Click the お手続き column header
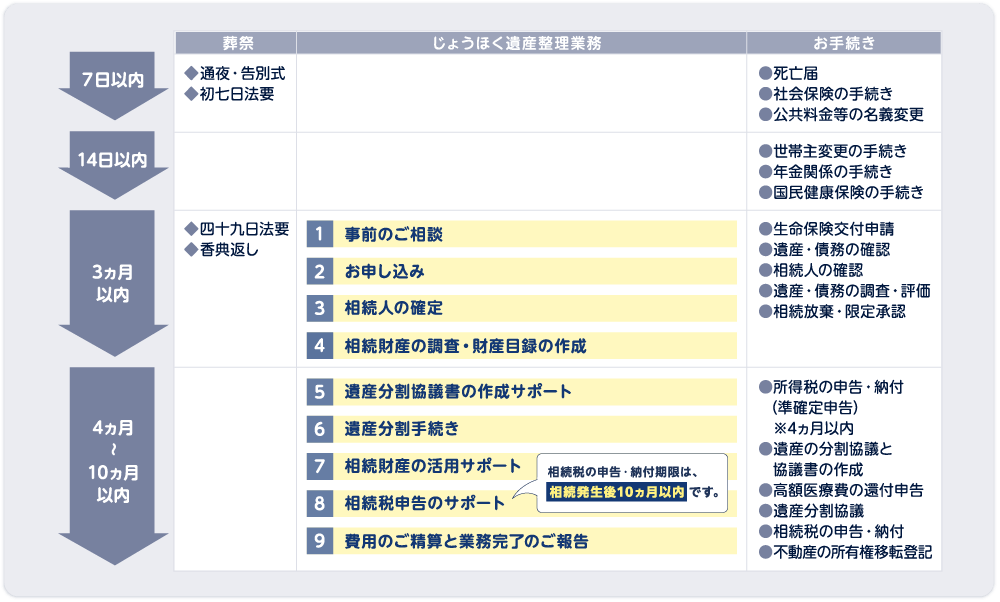This screenshot has width=1000, height=602. coord(843,43)
